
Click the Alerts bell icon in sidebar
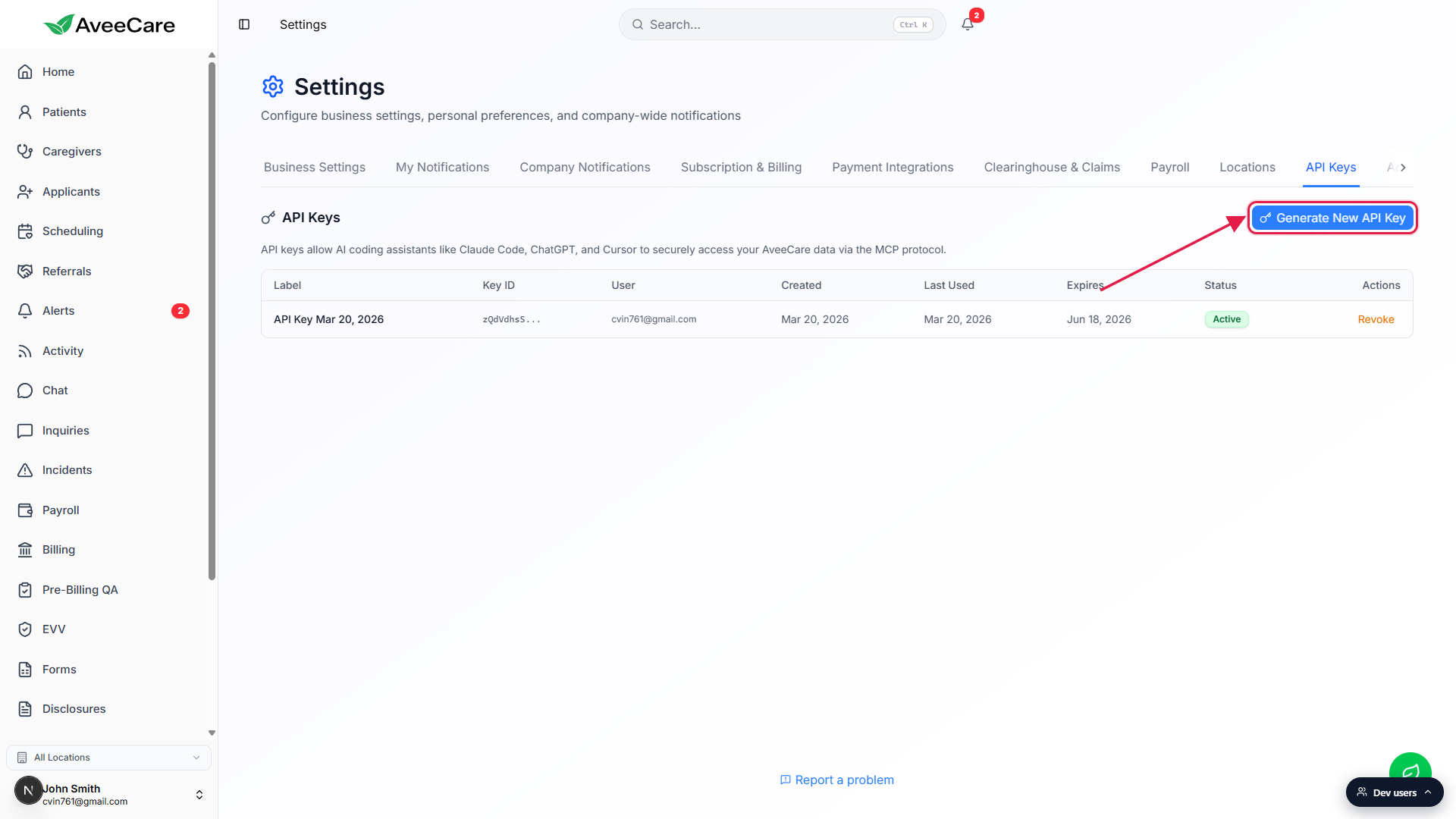[x=25, y=311]
